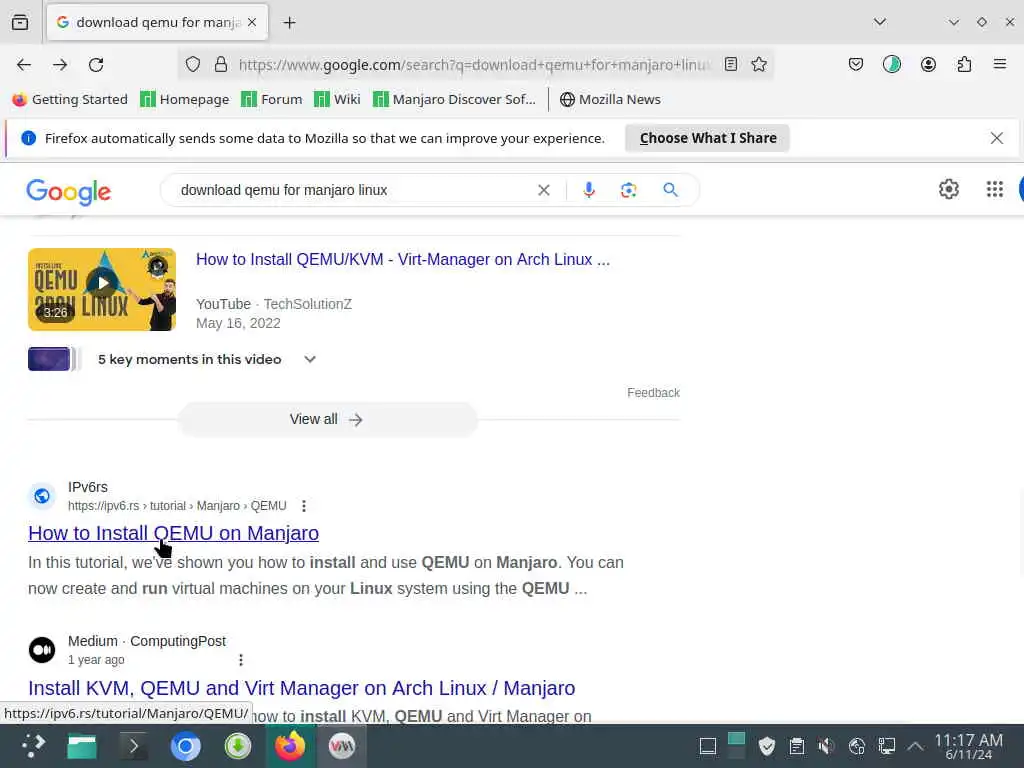
Task: Open the application launcher in the taskbar
Action: click(x=32, y=746)
